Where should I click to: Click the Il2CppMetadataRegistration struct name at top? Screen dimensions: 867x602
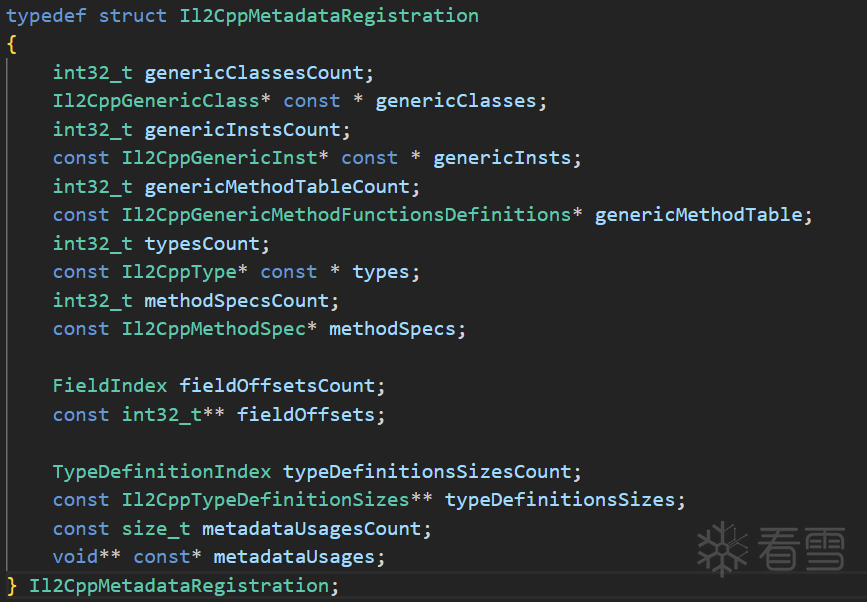[329, 15]
